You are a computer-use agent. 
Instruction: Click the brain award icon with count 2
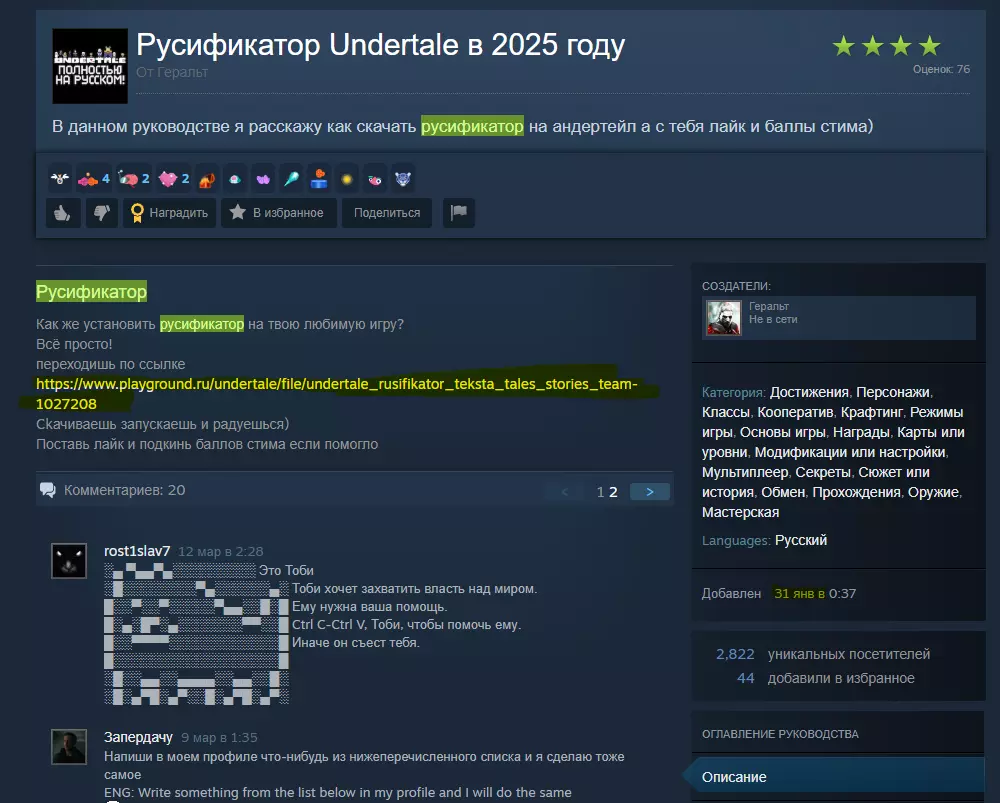click(x=133, y=179)
